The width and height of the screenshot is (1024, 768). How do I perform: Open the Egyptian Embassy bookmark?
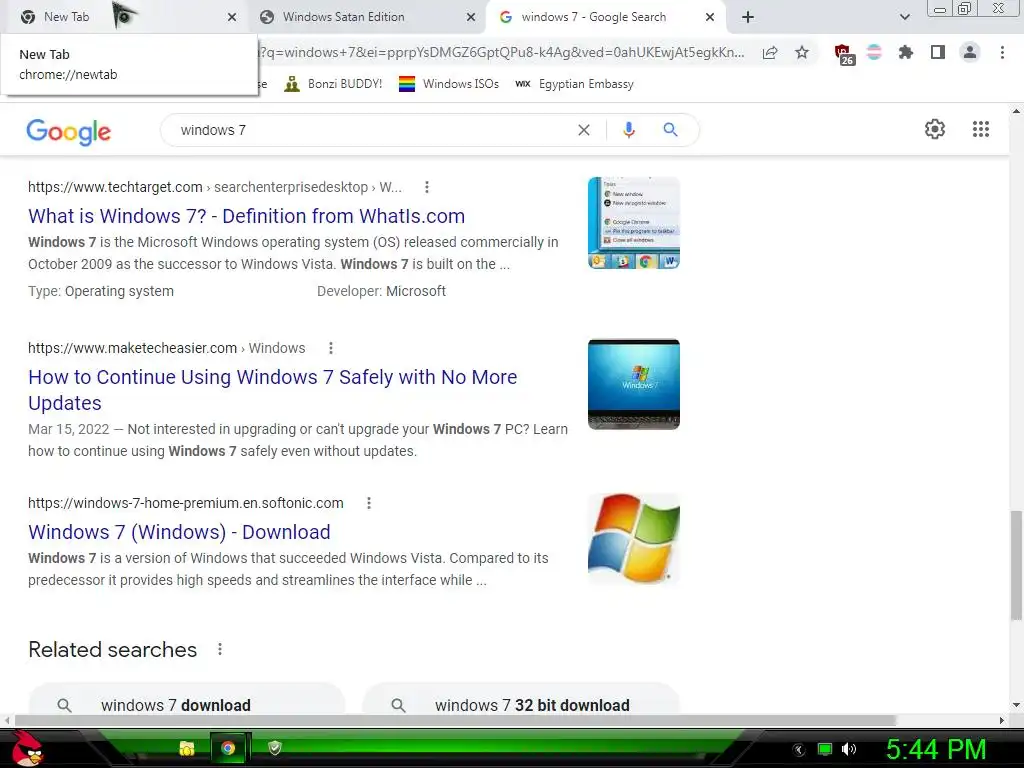574,84
